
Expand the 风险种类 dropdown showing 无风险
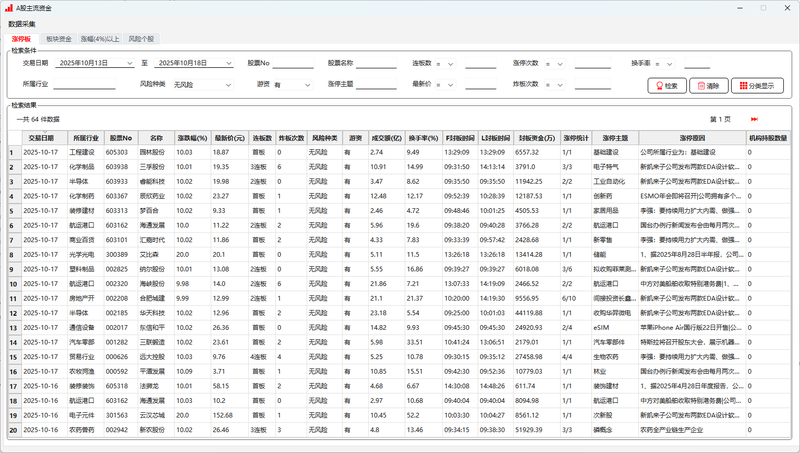click(229, 85)
